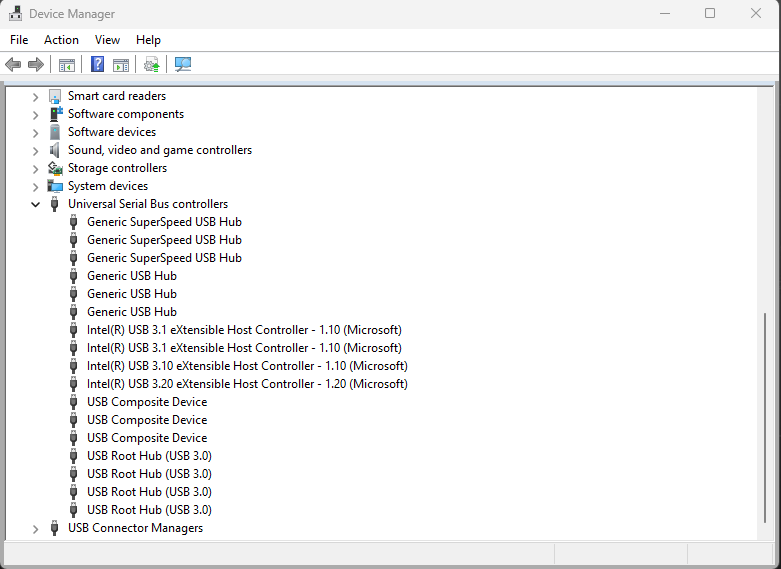Open the blue question mark Help icon

[x=97, y=65]
